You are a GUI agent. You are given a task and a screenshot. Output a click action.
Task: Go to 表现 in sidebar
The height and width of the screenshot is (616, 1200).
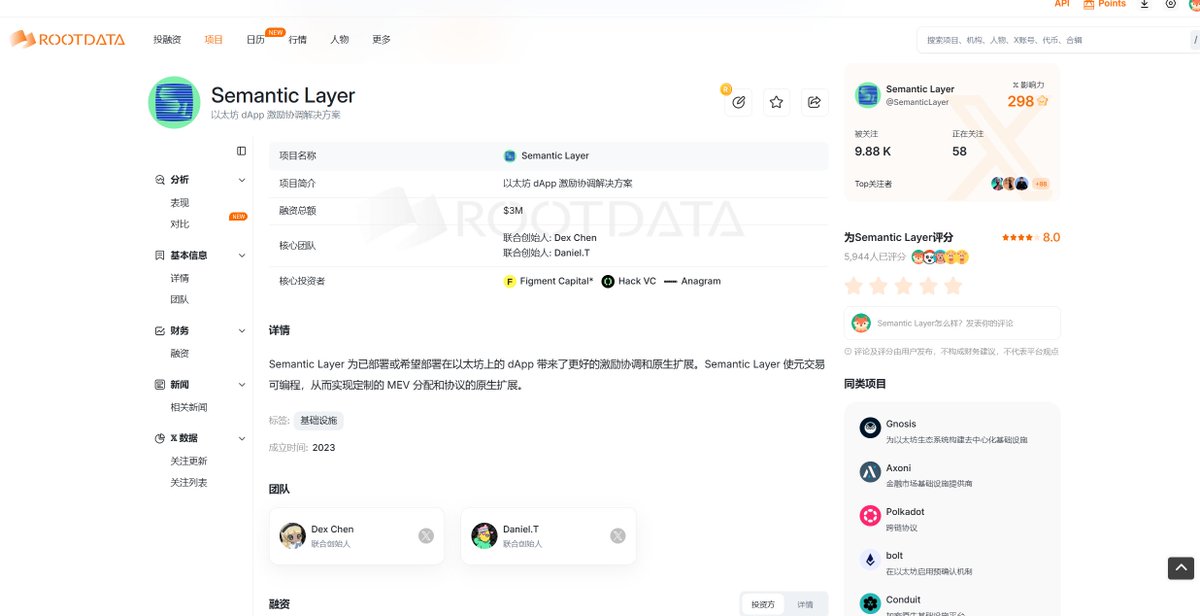pyautogui.click(x=179, y=203)
